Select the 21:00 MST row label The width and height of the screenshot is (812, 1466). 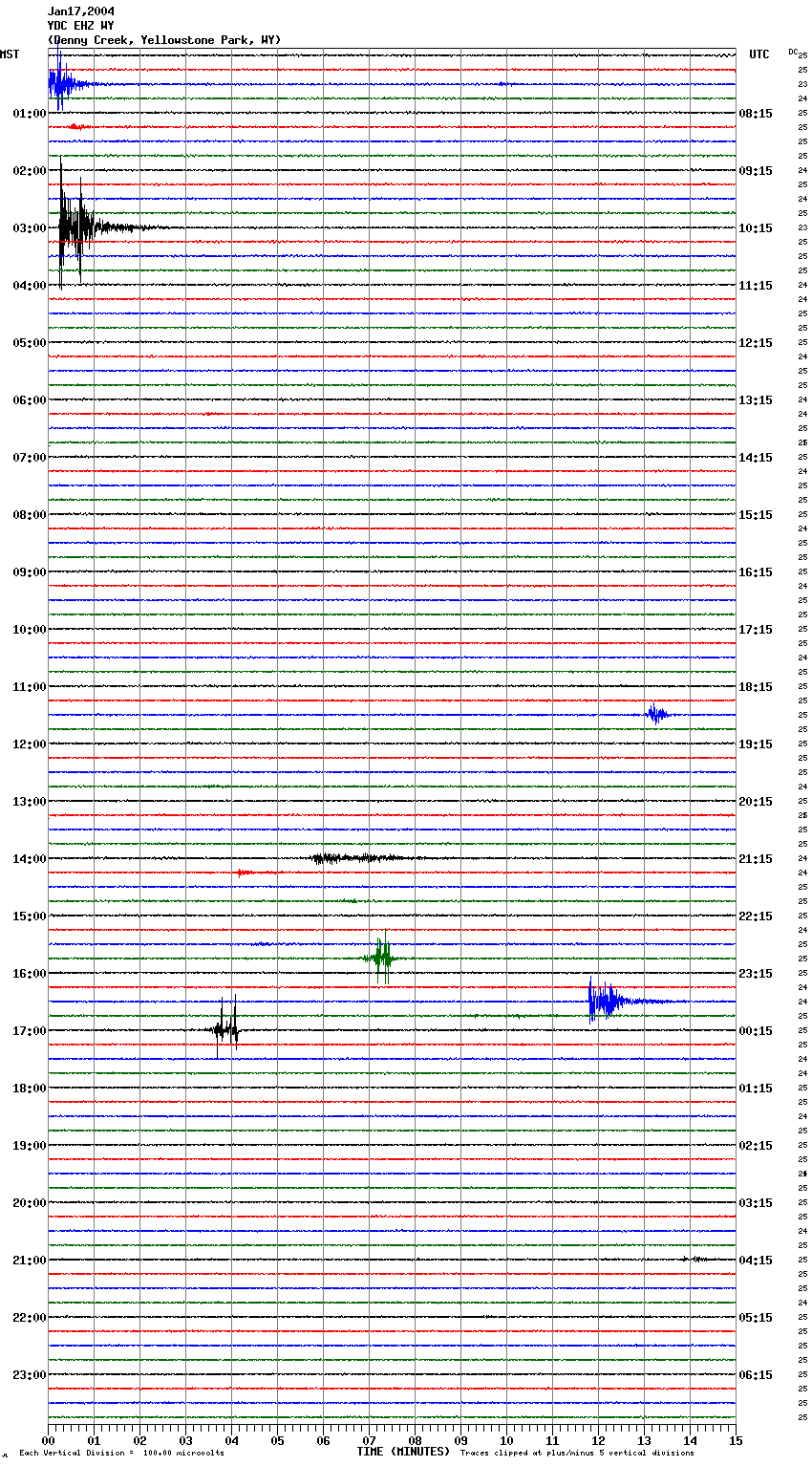(x=29, y=1261)
